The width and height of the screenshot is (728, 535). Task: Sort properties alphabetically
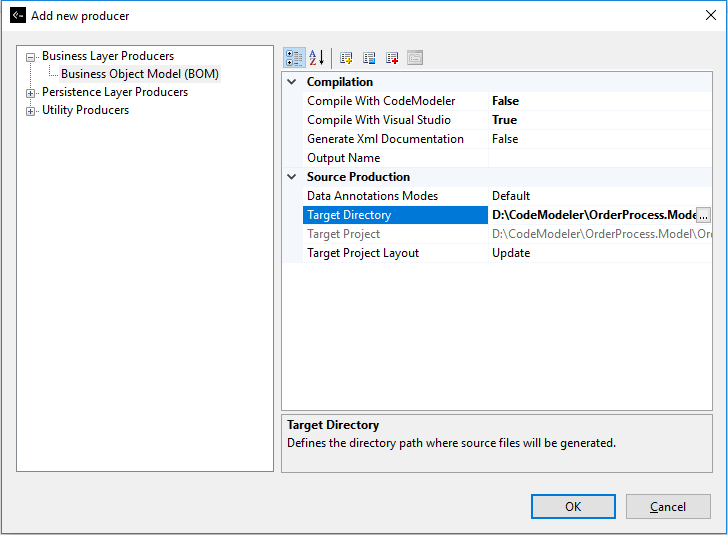(x=316, y=58)
